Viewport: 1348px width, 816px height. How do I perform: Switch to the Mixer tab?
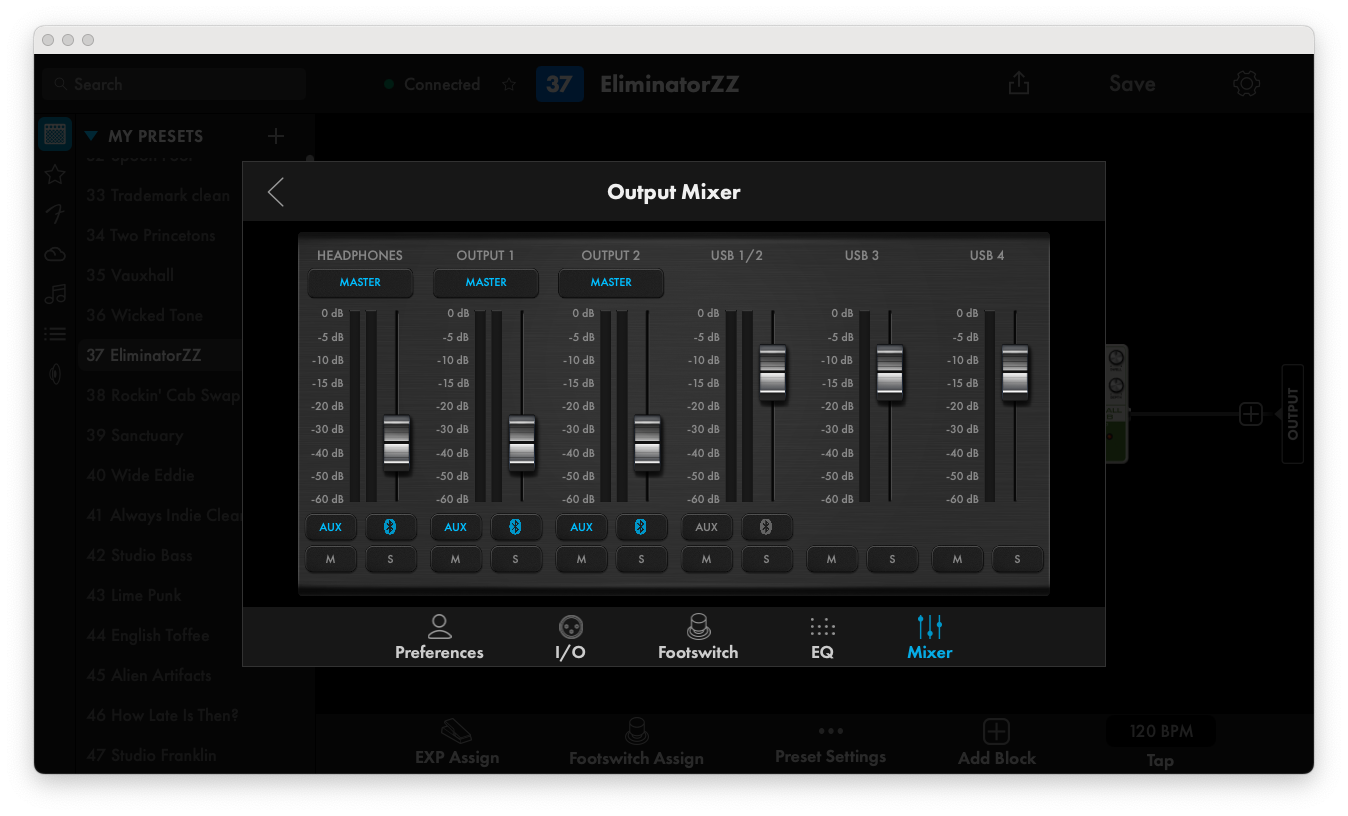tap(929, 637)
